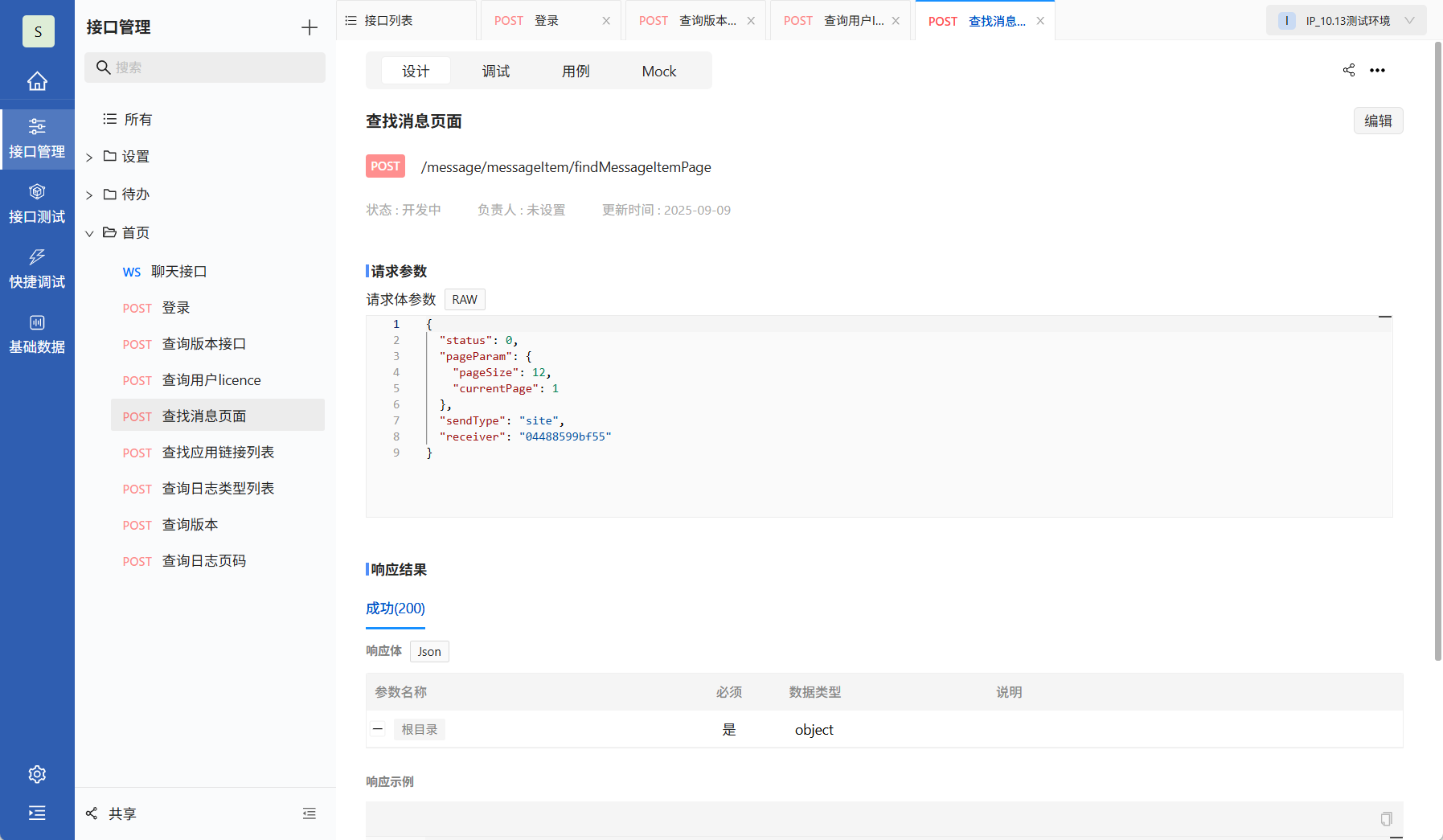Image resolution: width=1443 pixels, height=840 pixels.
Task: Open the 查找应用链接列表 item
Action: pos(218,453)
